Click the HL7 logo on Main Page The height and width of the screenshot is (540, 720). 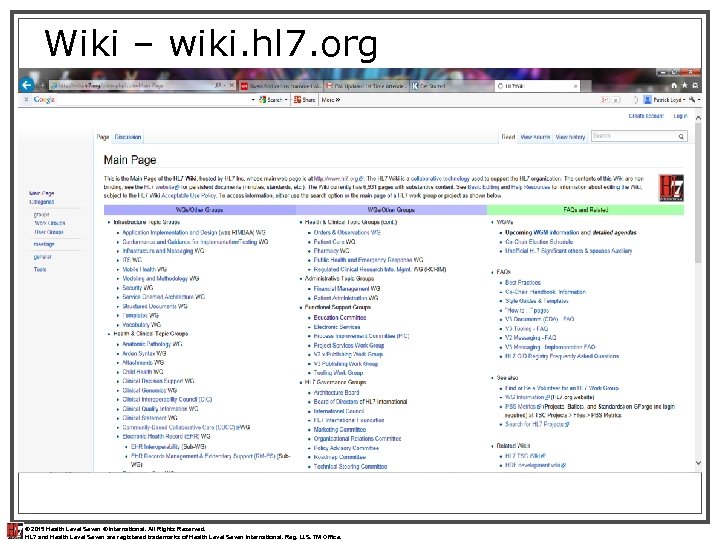click(x=671, y=188)
